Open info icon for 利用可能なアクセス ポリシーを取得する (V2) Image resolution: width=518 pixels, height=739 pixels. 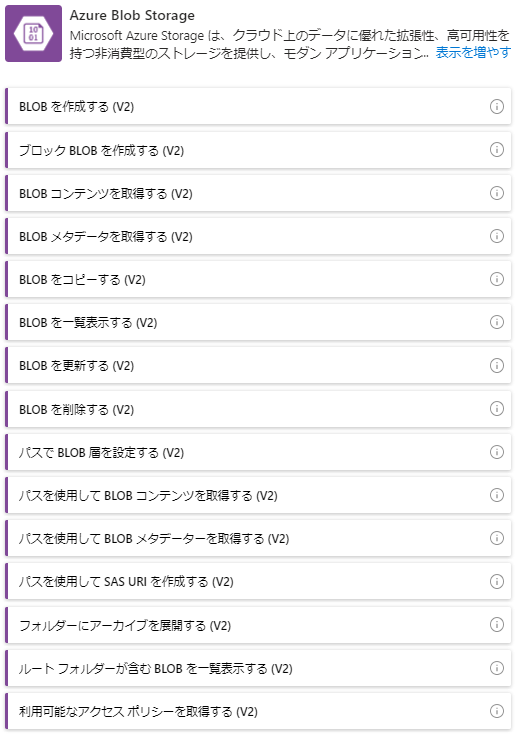tap(496, 711)
